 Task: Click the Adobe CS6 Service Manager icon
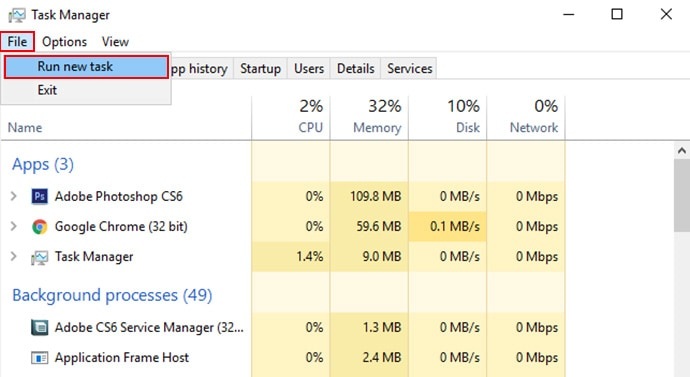click(x=40, y=327)
